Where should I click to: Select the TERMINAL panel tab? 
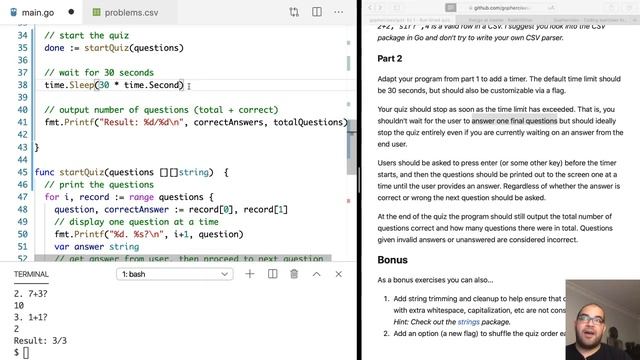[31, 274]
